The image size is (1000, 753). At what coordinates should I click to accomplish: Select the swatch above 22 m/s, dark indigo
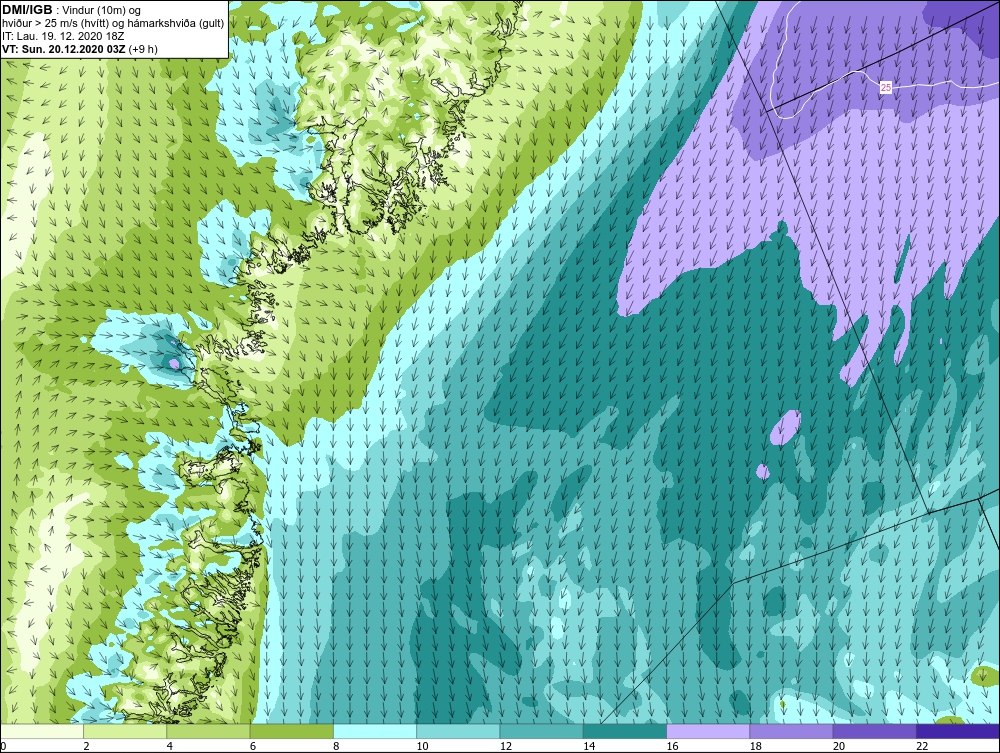tap(958, 731)
